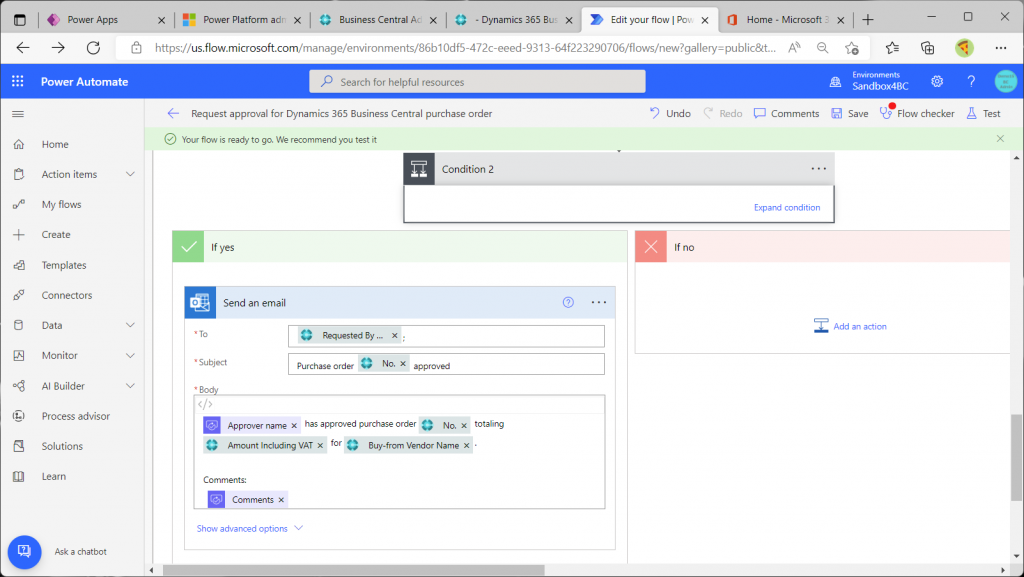Click the Outlook icon on Send an email
Image resolution: width=1024 pixels, height=577 pixels.
pos(200,303)
